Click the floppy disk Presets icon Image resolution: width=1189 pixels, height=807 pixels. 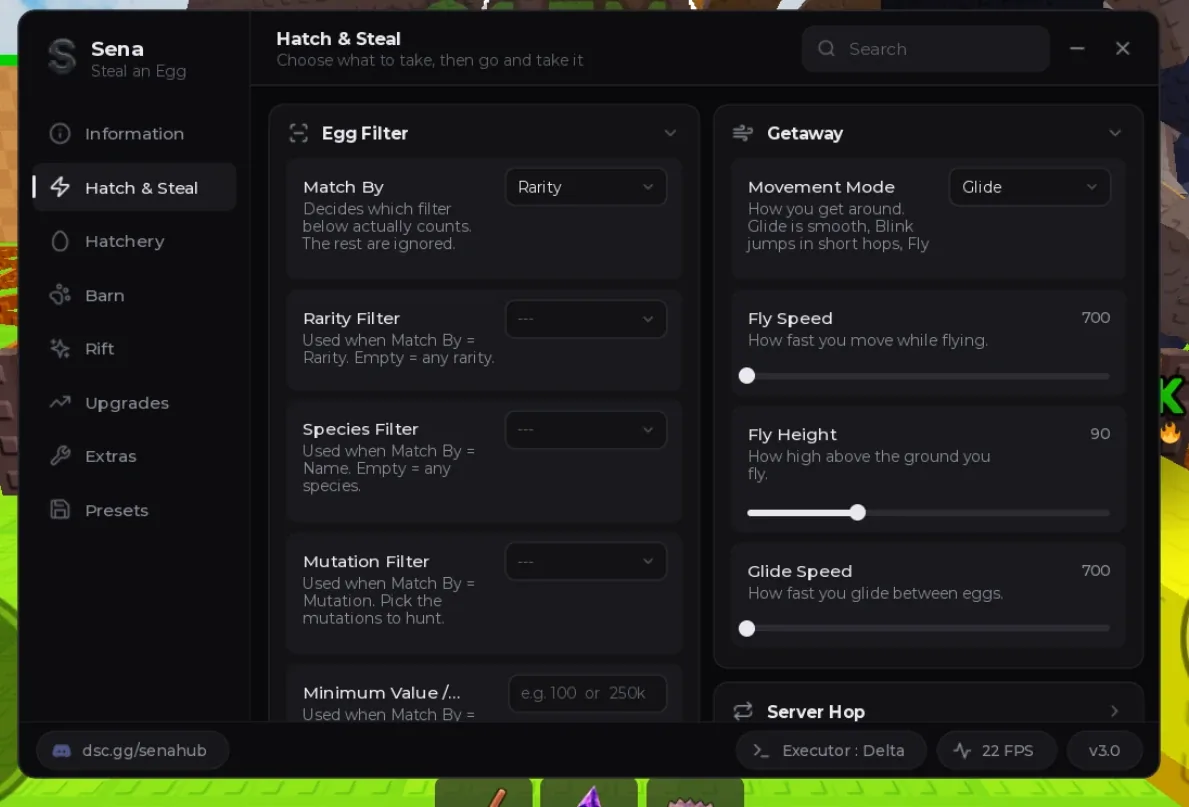[x=60, y=510]
